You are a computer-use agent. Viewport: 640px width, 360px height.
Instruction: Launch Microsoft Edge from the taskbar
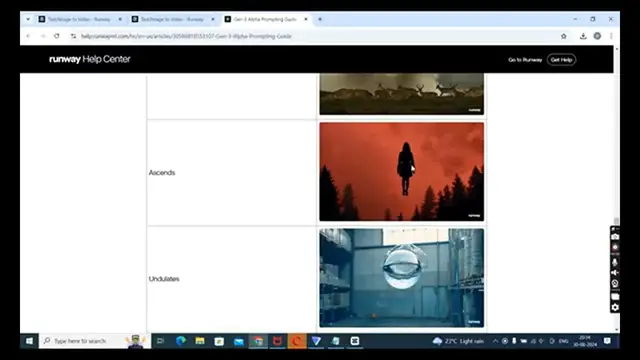click(x=180, y=341)
